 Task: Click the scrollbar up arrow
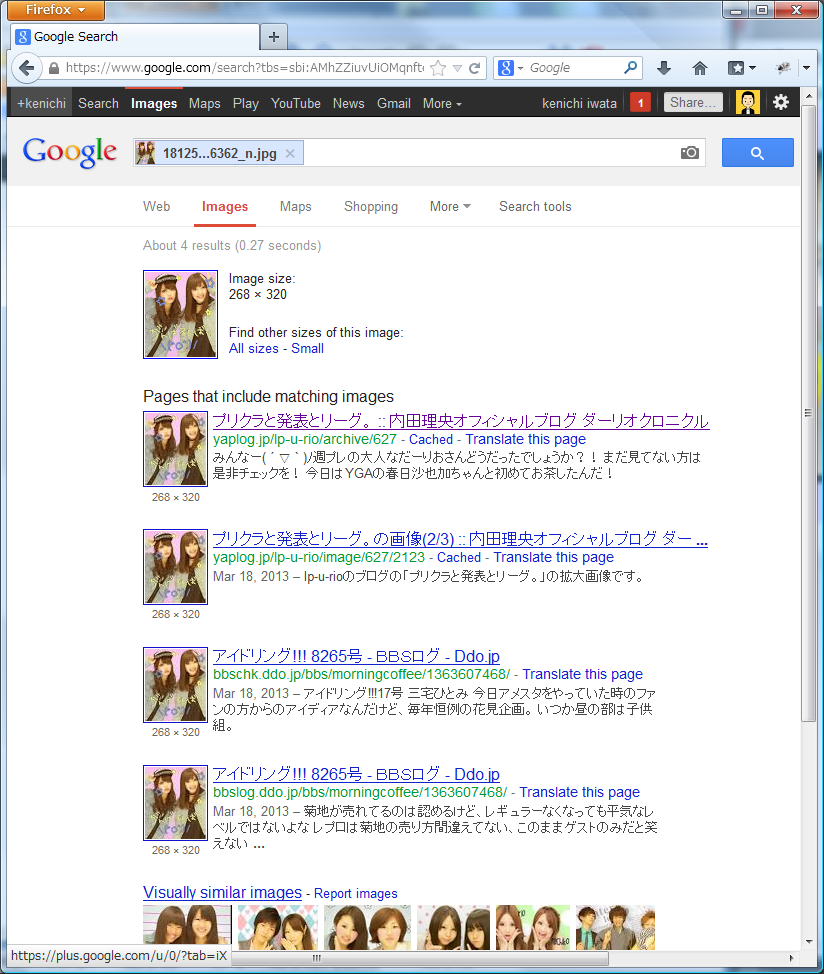[x=808, y=96]
